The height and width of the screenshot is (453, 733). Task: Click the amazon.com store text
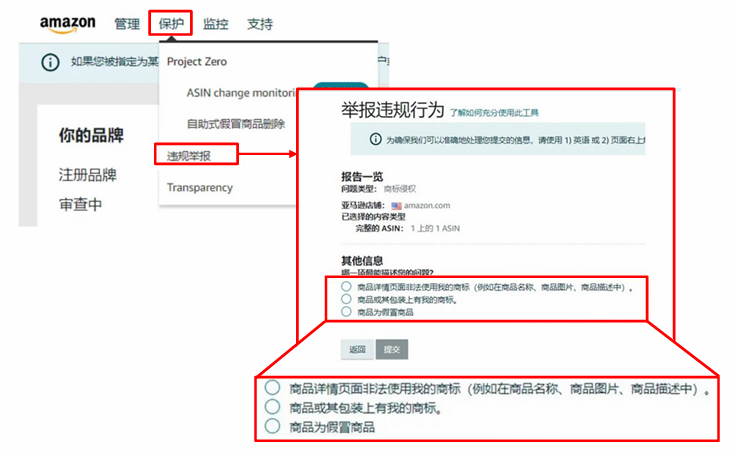[427, 206]
